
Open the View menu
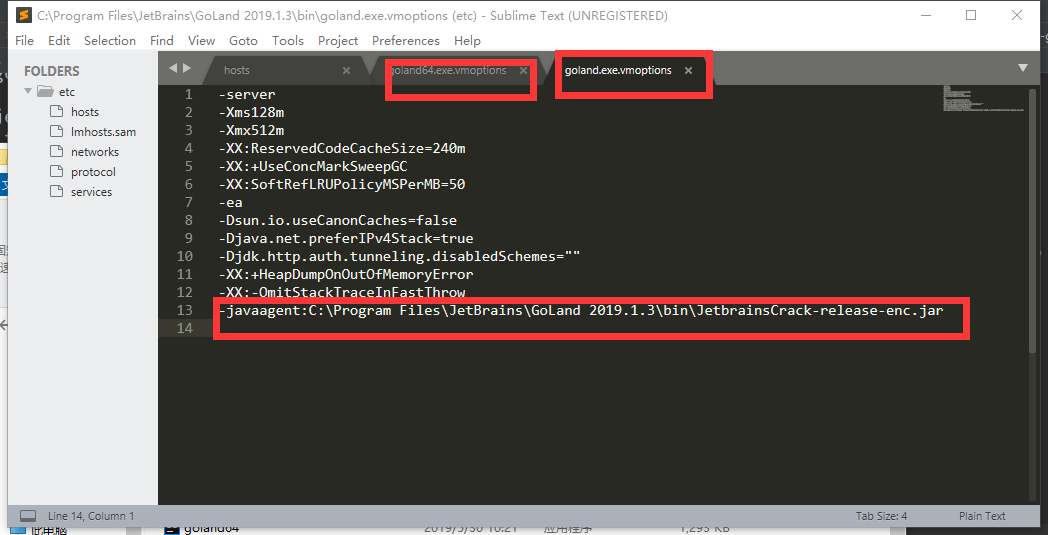coord(201,41)
